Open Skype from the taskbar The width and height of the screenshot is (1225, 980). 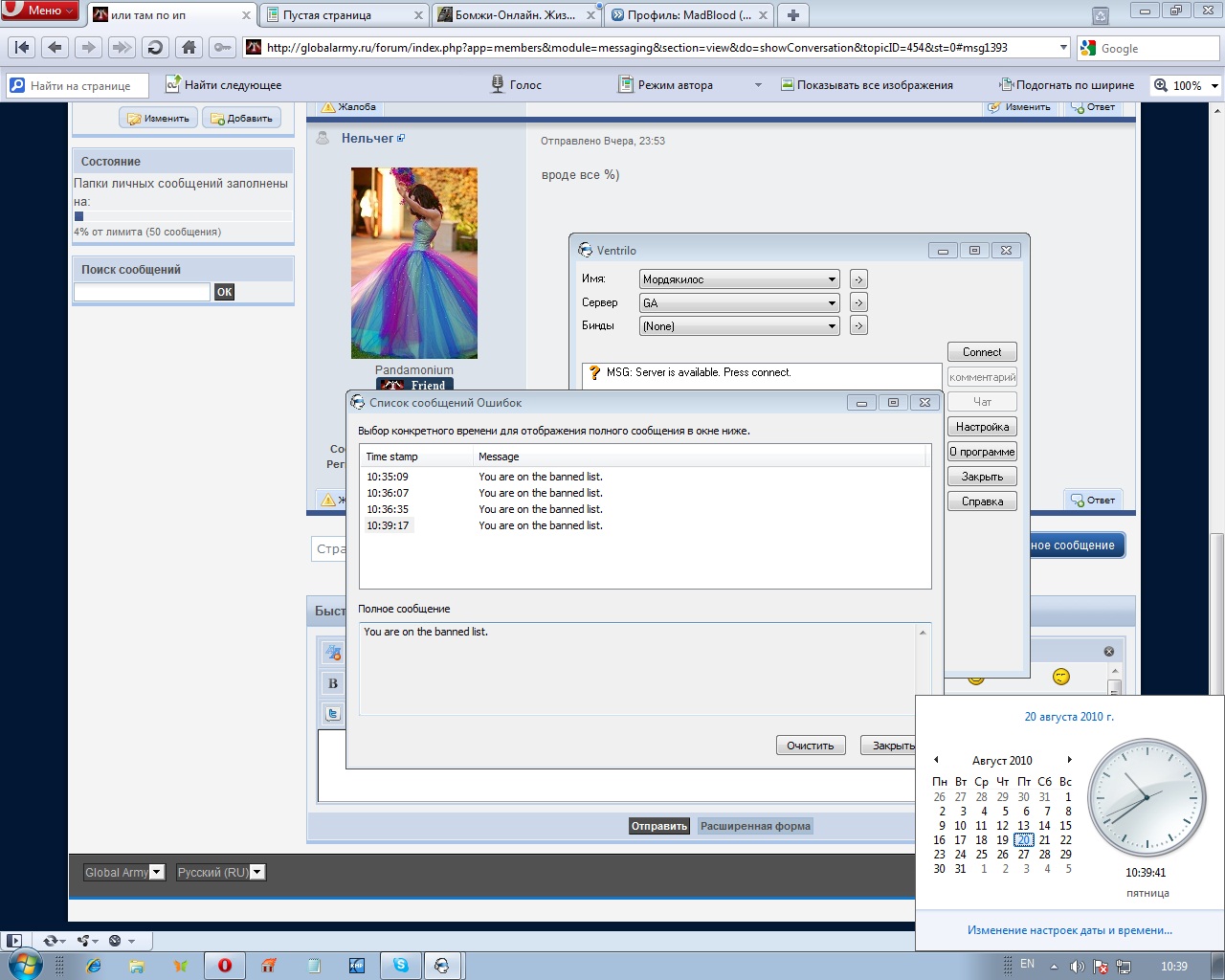pyautogui.click(x=400, y=966)
